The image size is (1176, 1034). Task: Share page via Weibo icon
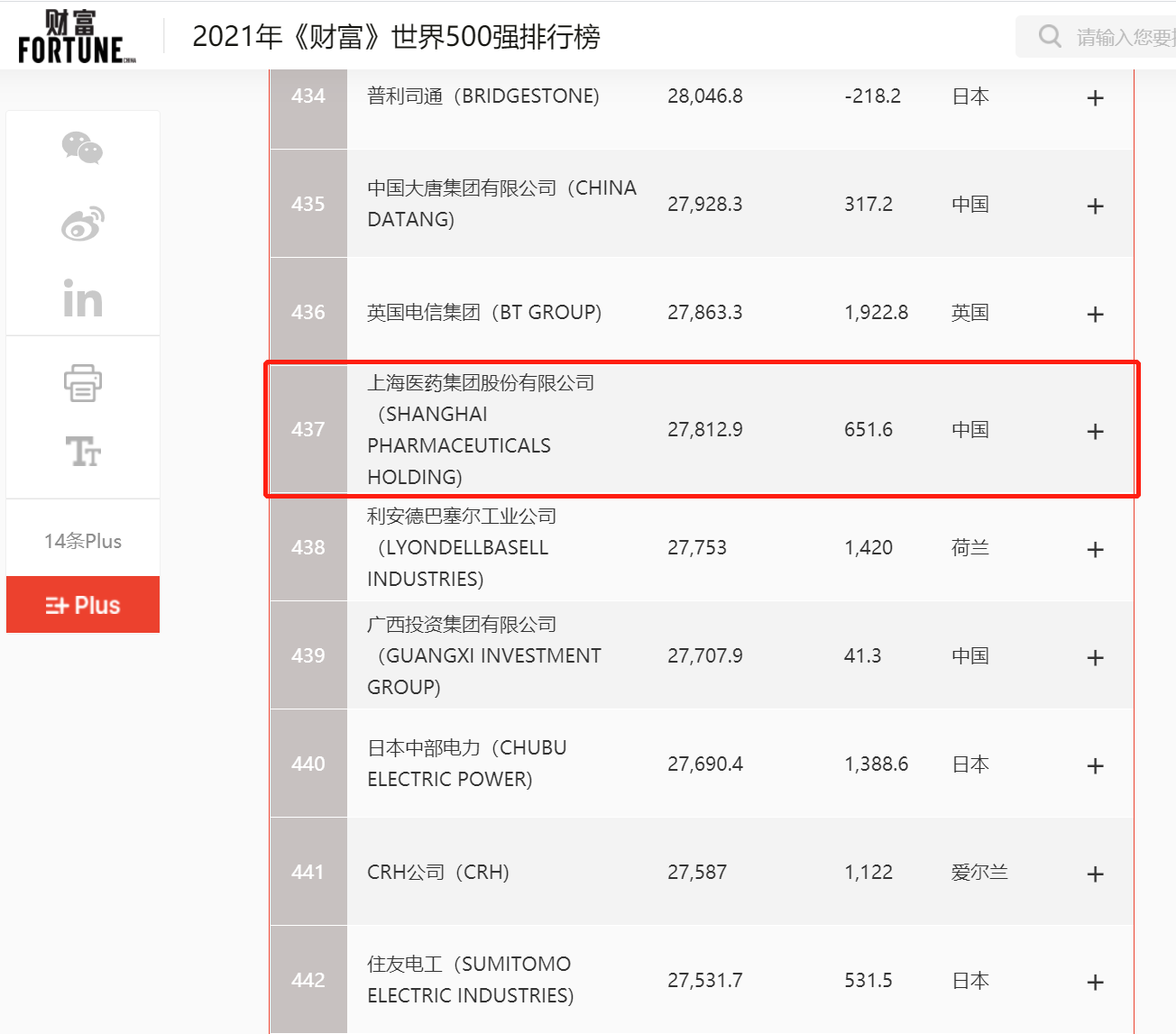[x=82, y=224]
